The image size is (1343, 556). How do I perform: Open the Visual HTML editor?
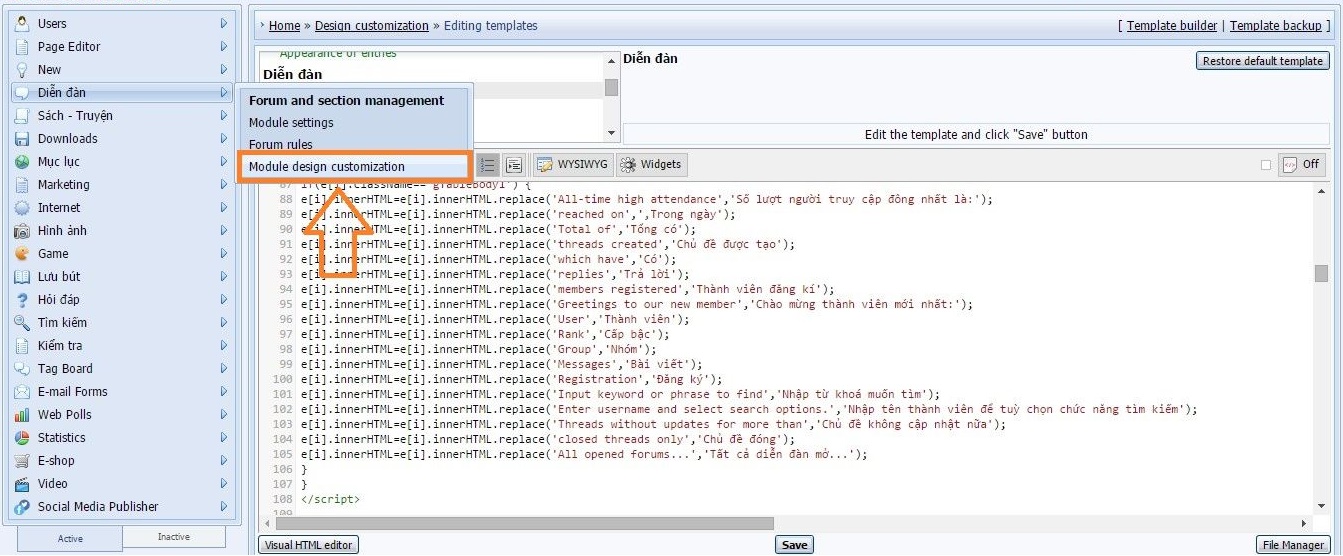(x=308, y=545)
